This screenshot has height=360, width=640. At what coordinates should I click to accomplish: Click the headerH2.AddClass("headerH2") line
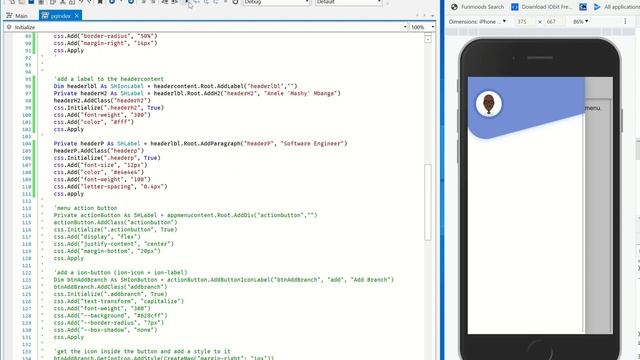(102, 100)
